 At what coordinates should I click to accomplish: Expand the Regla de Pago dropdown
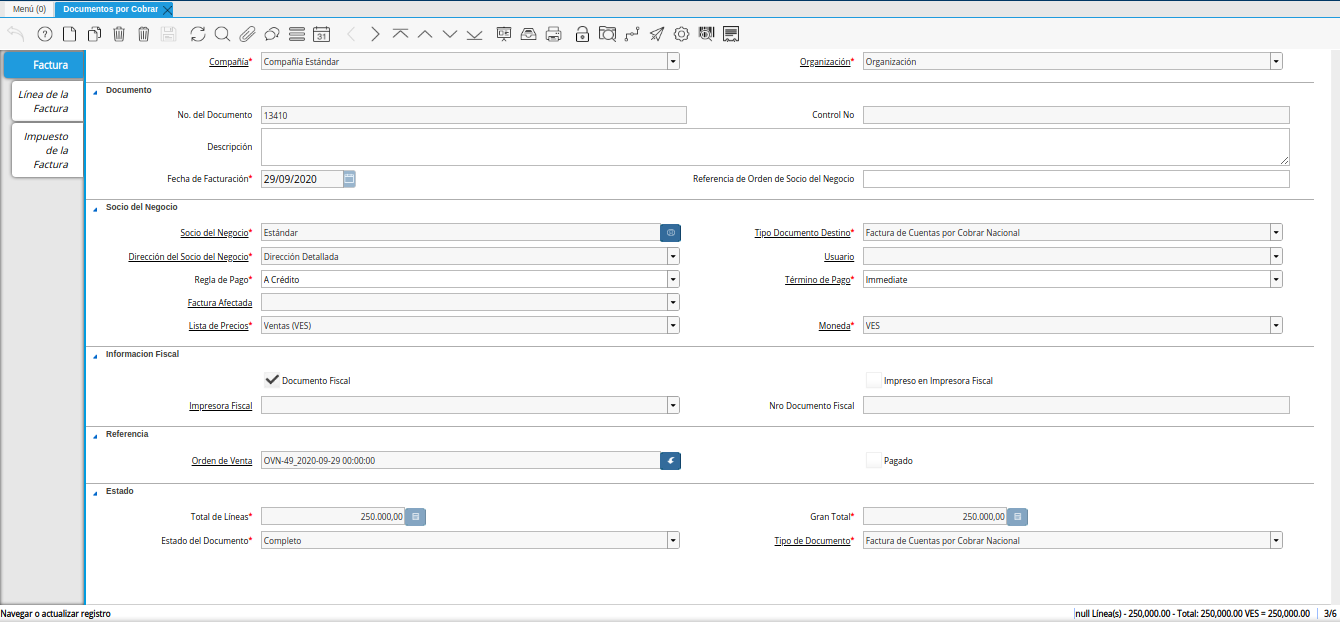(673, 279)
